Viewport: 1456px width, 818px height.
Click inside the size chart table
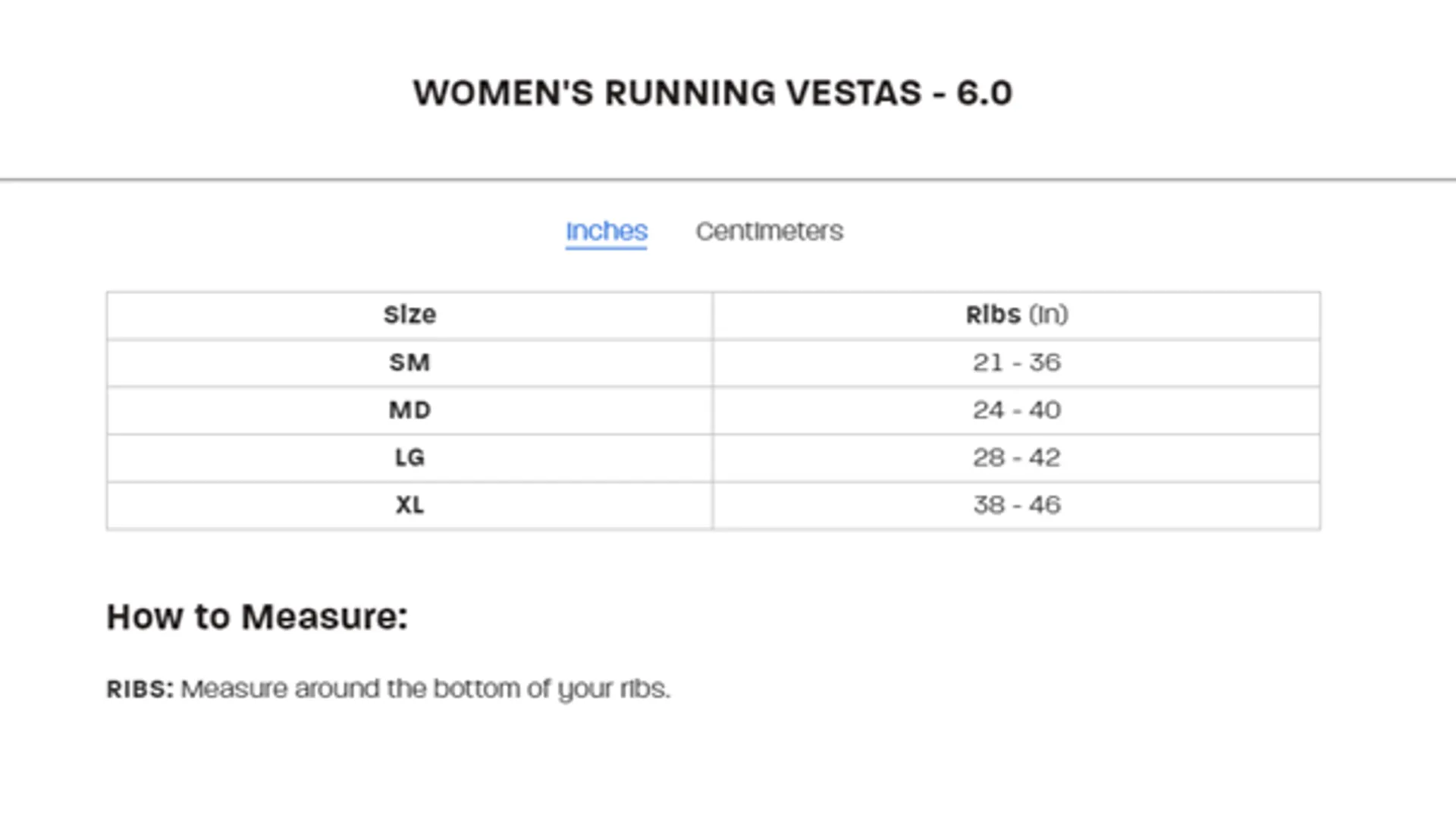click(713, 409)
